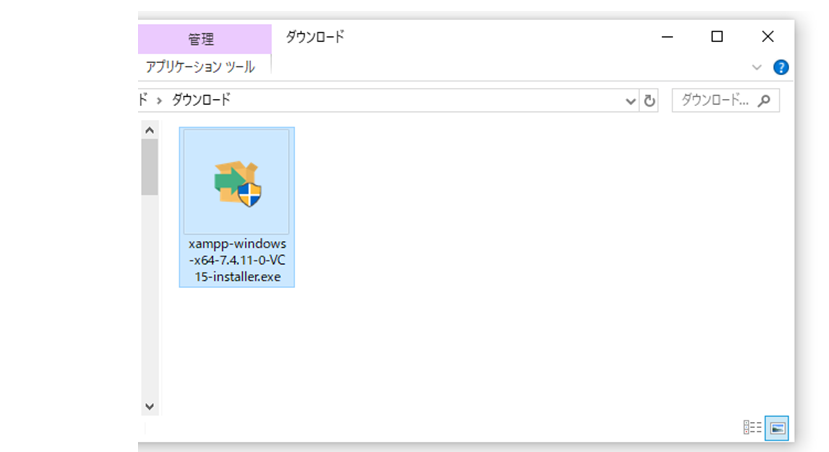The image size is (829, 452).
Task: Expand the ribbon with the chevron arrow
Action: click(757, 67)
